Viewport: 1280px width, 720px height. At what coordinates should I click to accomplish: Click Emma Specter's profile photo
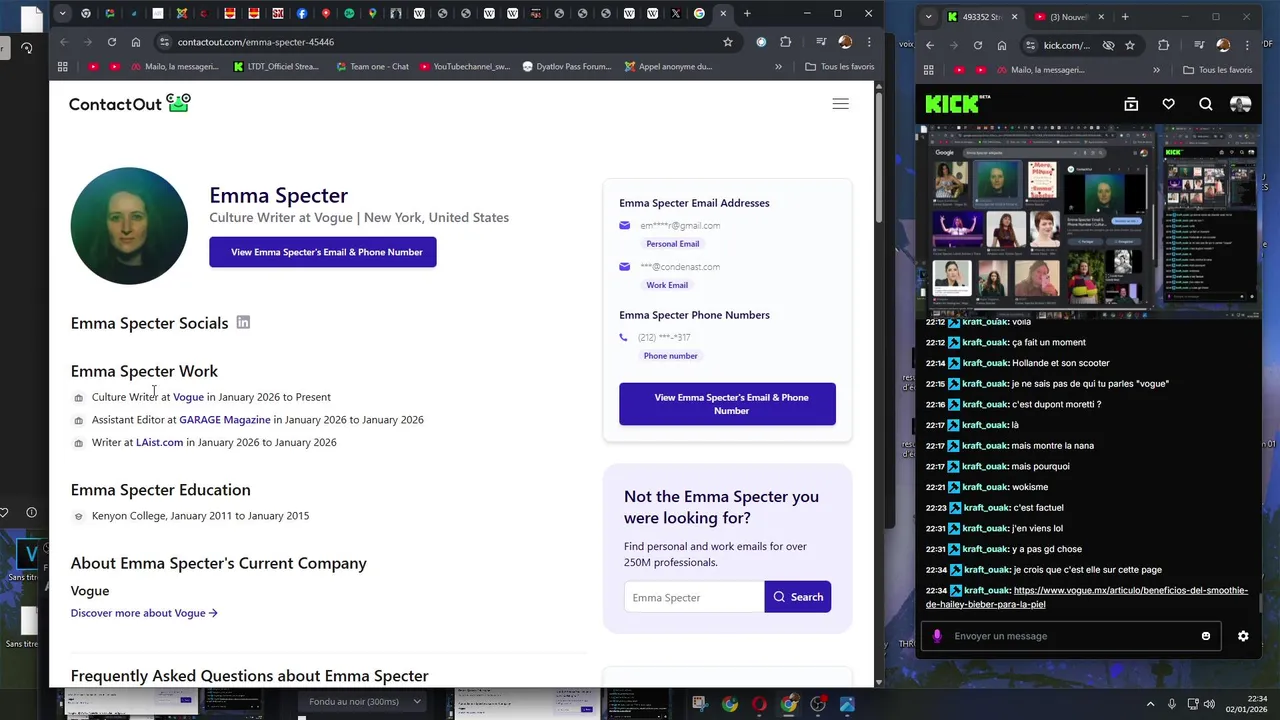click(129, 226)
